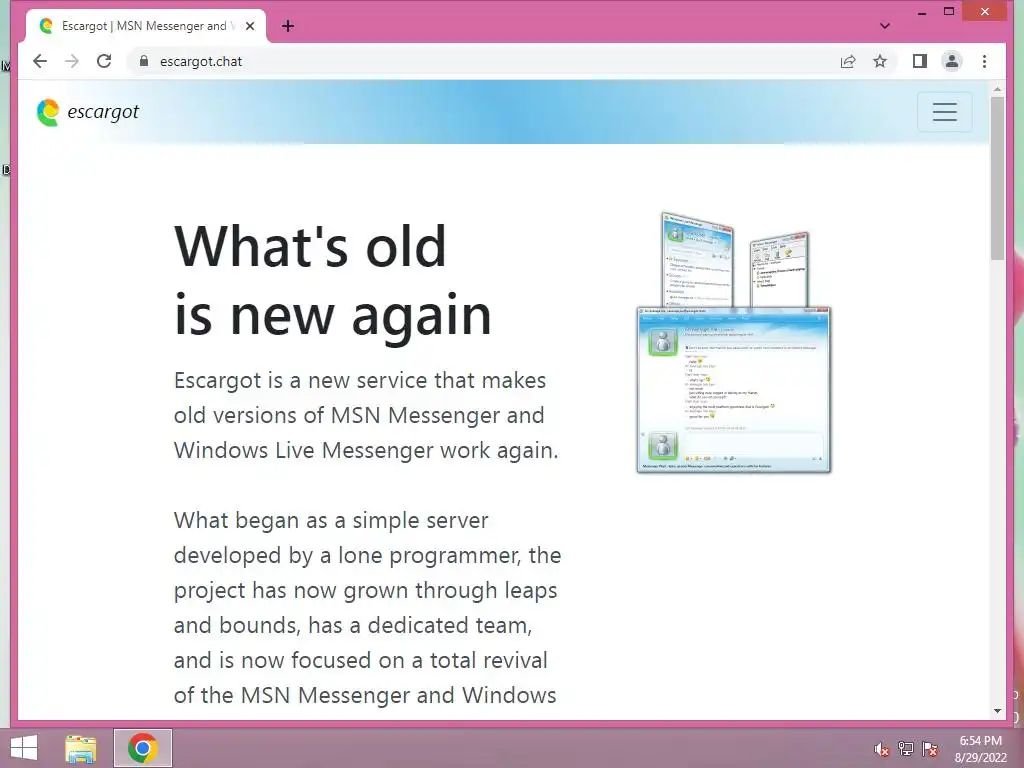Image resolution: width=1024 pixels, height=768 pixels.
Task: Click the heading "is new again"
Action: (332, 315)
